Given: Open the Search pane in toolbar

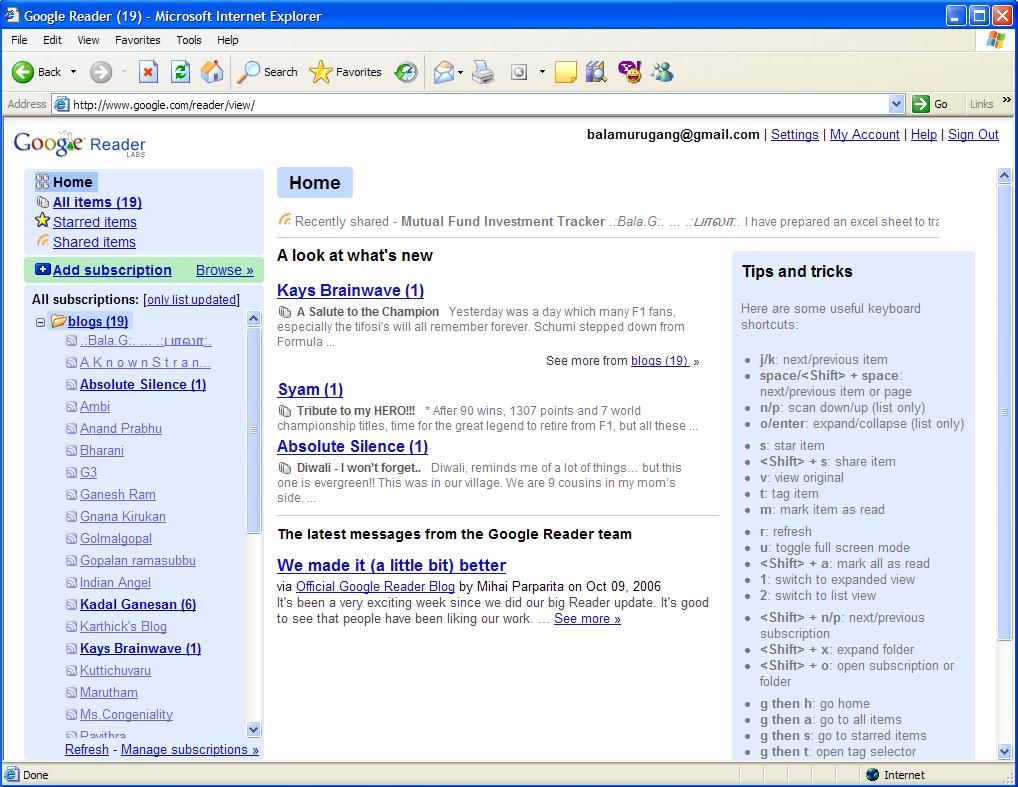Looking at the screenshot, I should pyautogui.click(x=268, y=72).
